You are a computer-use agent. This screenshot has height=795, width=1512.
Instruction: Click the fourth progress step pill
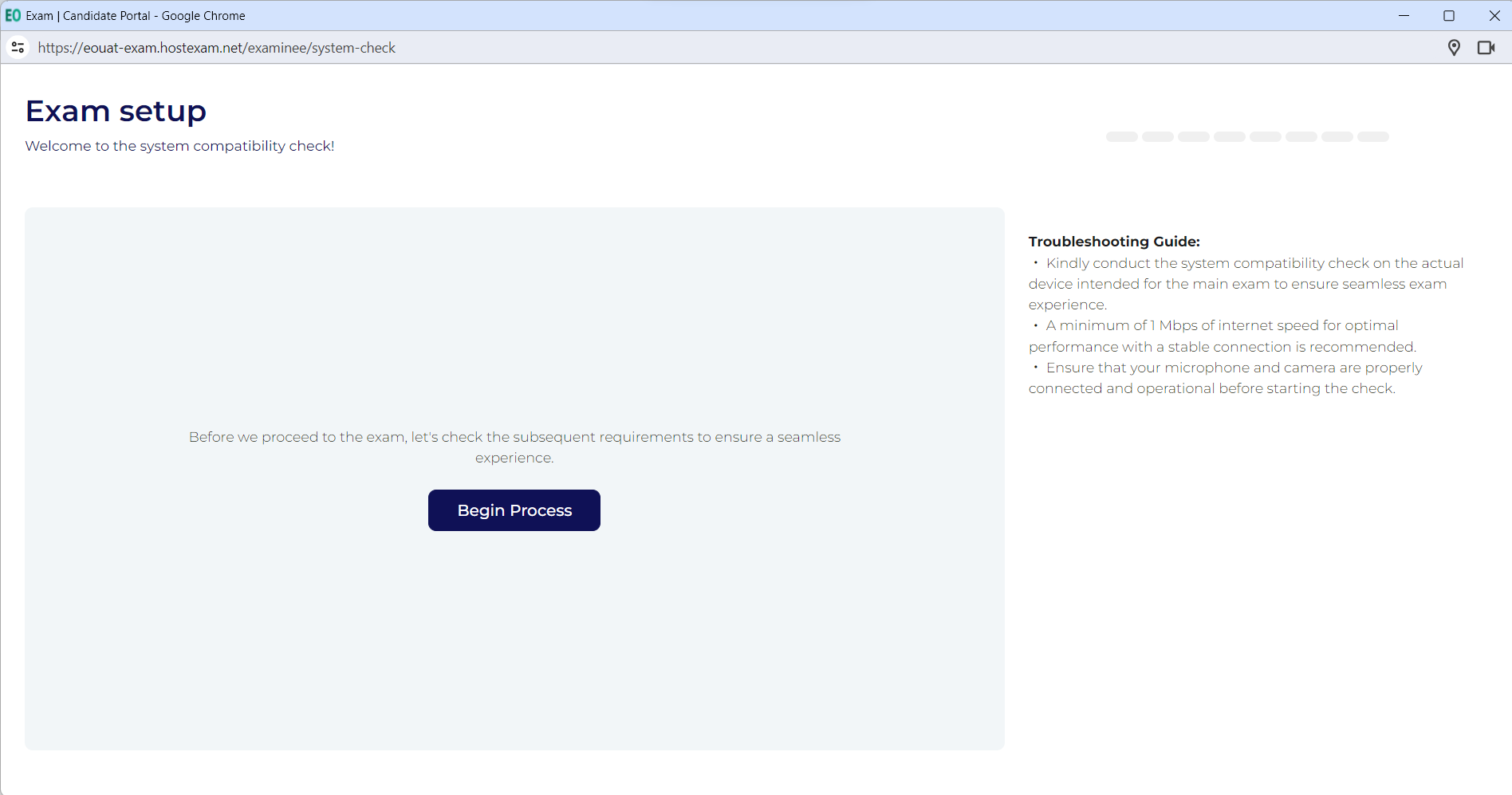pos(1229,137)
